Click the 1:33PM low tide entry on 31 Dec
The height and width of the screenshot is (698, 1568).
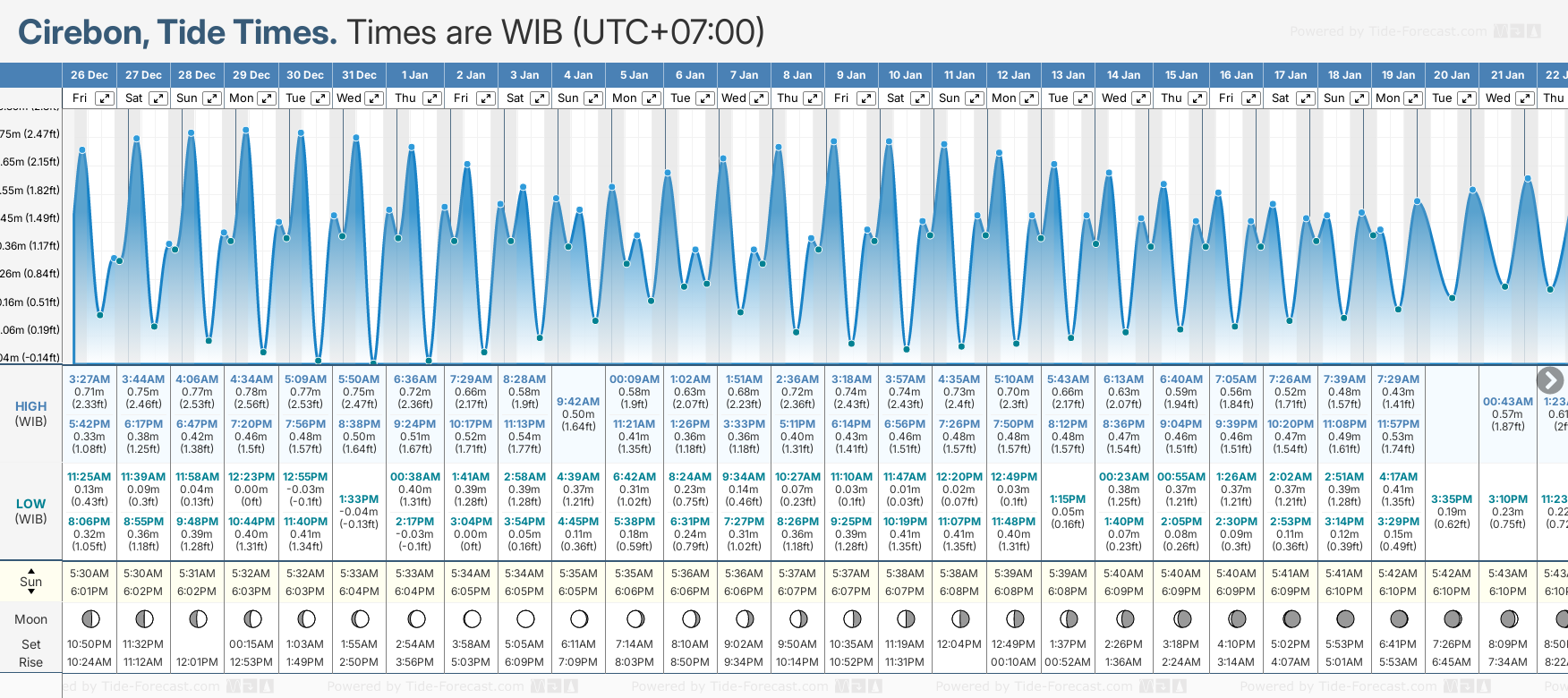[359, 499]
